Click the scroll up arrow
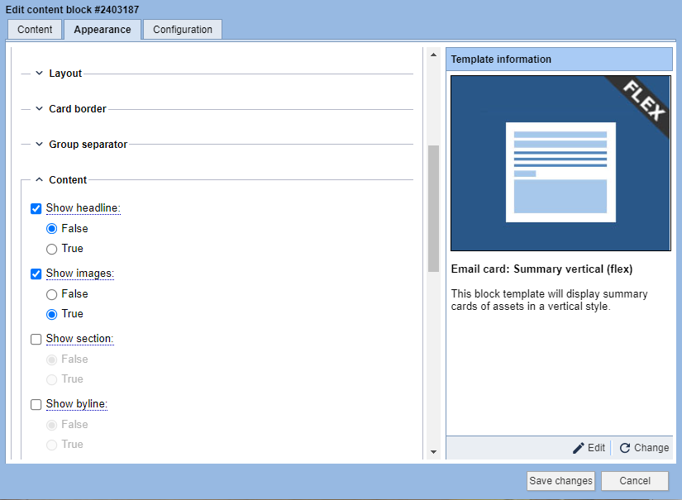Viewport: 682px width, 500px height. [x=433, y=55]
